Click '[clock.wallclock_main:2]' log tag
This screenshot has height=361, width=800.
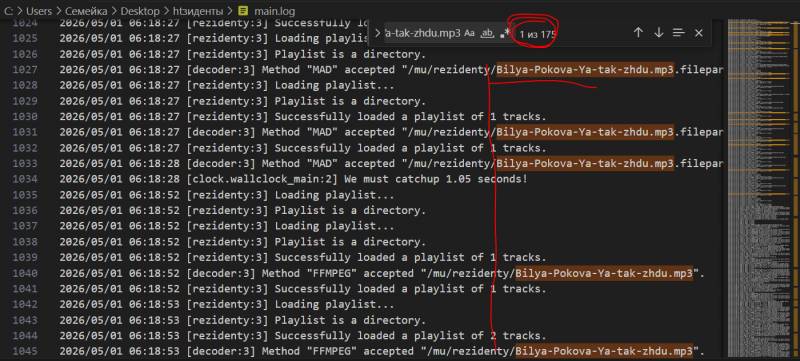click(x=263, y=179)
